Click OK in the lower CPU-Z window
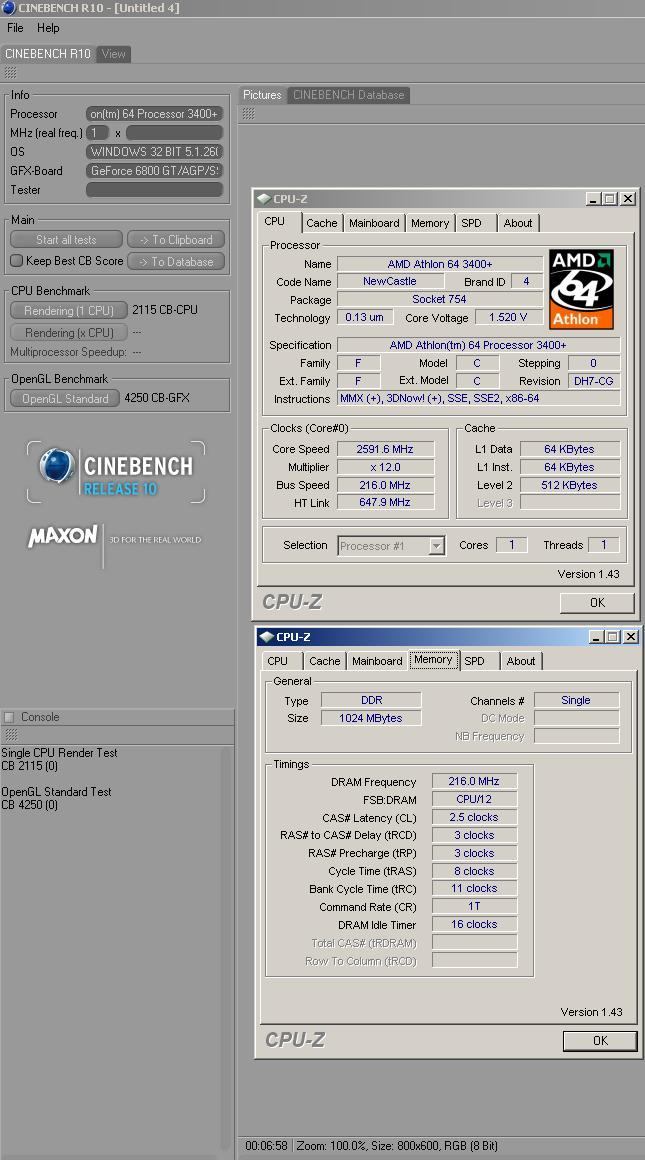This screenshot has width=645, height=1174. coord(600,1041)
